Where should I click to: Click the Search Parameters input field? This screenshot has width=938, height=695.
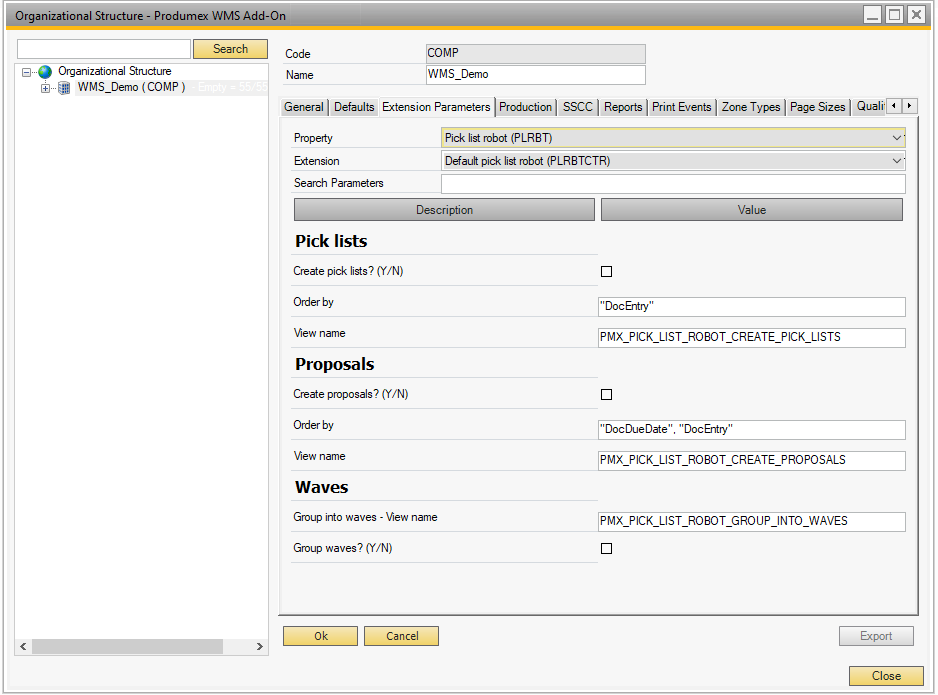tap(672, 184)
